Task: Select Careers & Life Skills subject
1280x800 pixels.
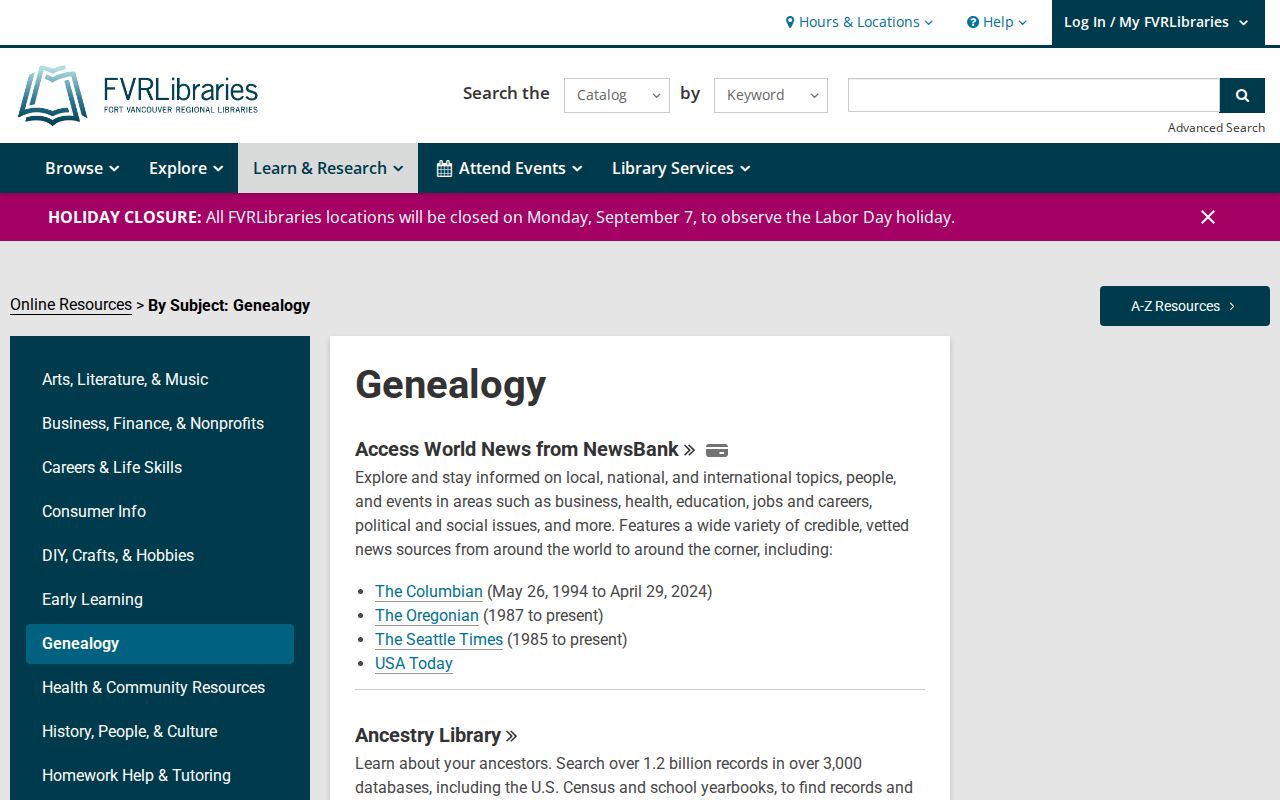Action: coord(160,468)
